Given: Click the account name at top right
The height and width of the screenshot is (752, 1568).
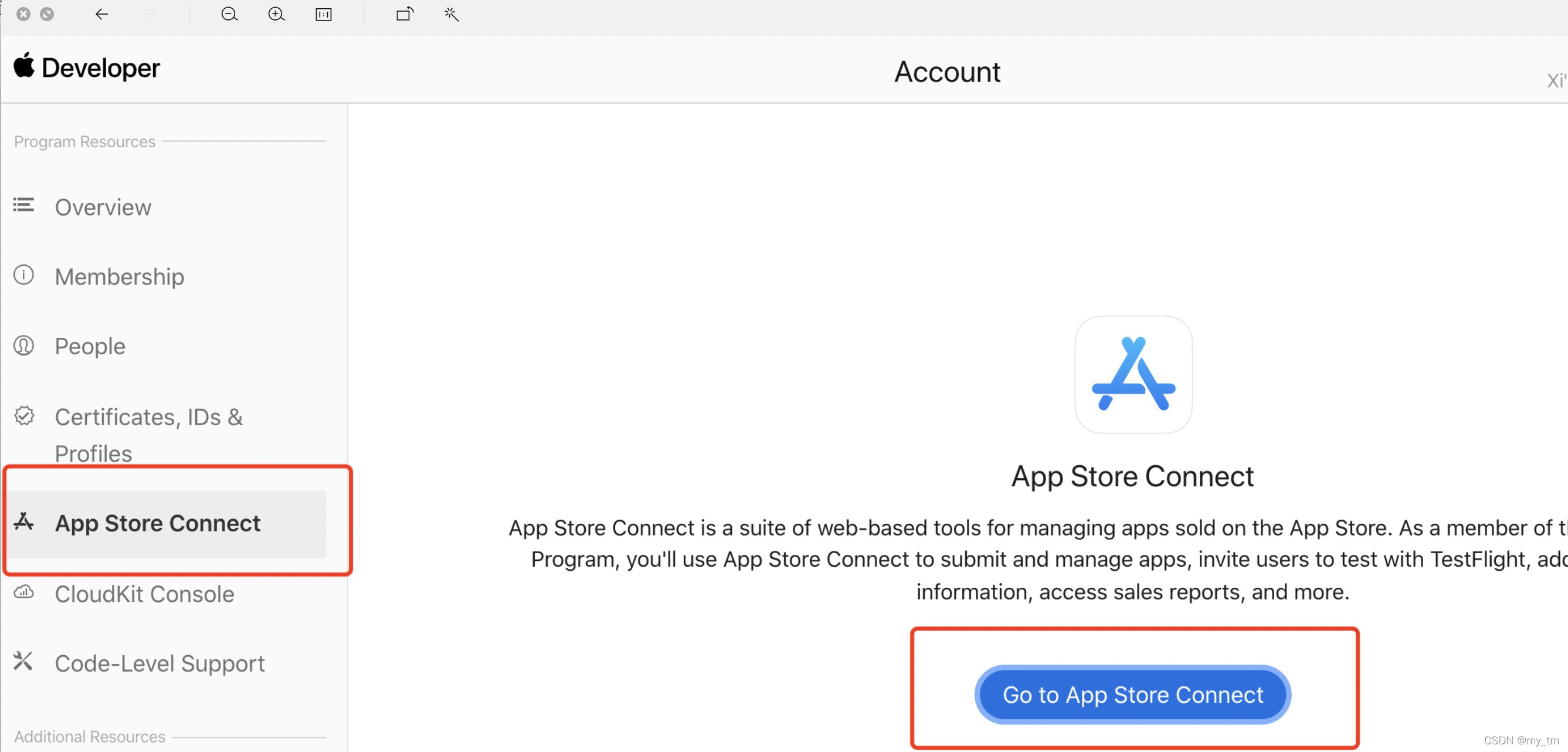Looking at the screenshot, I should pyautogui.click(x=1557, y=80).
